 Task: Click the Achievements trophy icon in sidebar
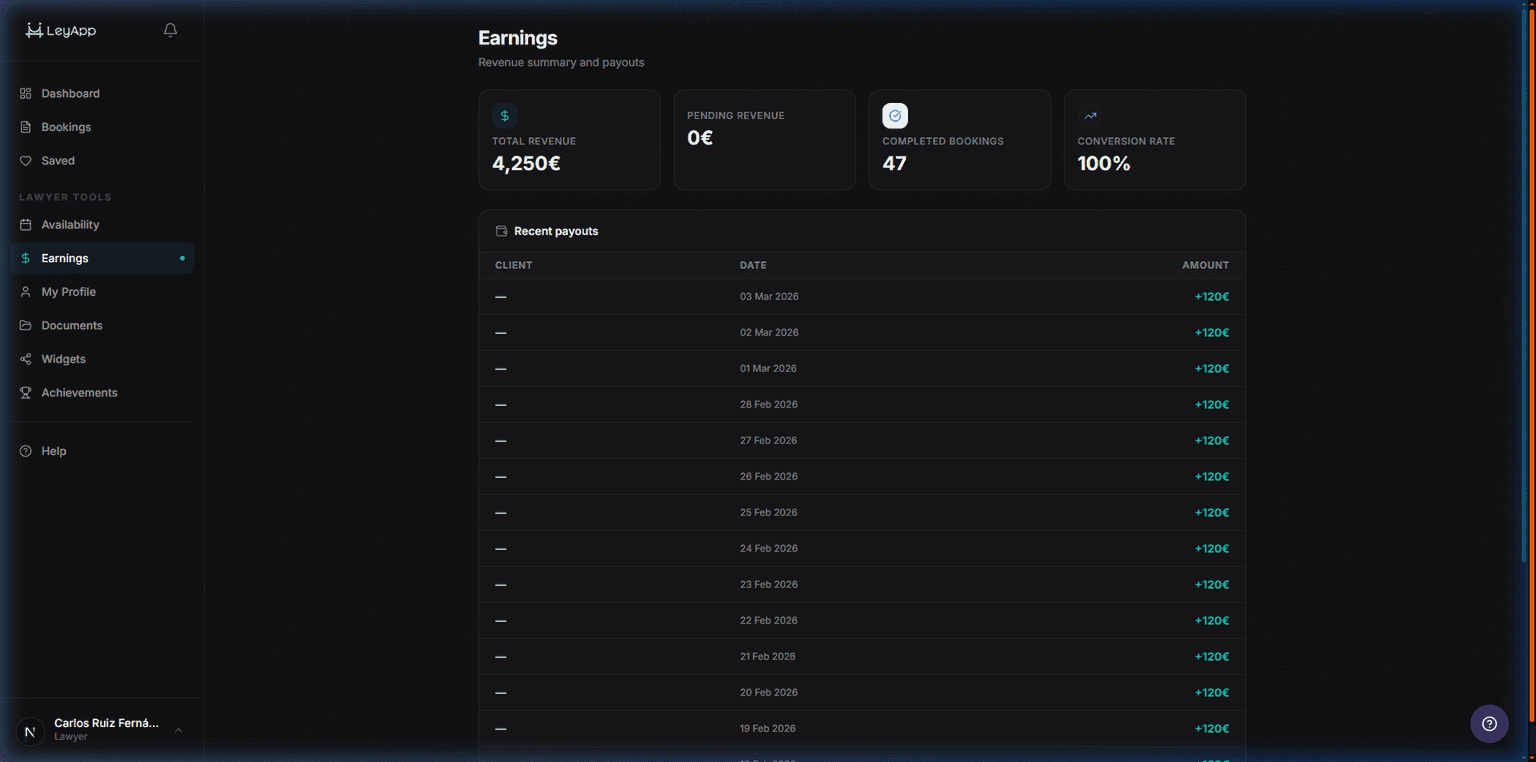(24, 392)
